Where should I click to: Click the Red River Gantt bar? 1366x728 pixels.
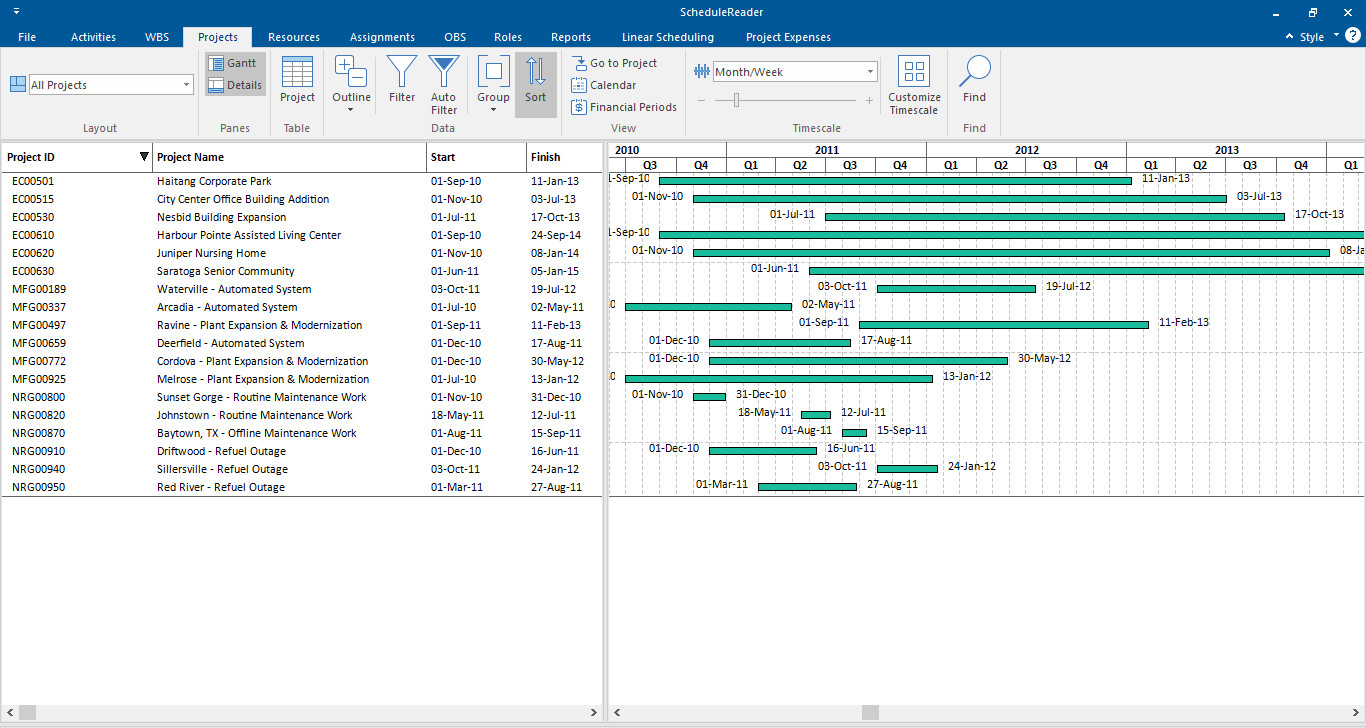pos(807,487)
